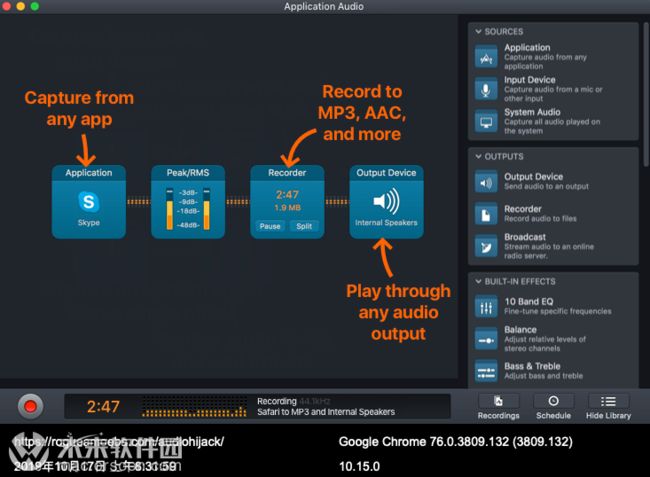Screen dimensions: 650x477
Task: Collapse the BUILT-IN EFFECTS section
Action: coord(478,281)
